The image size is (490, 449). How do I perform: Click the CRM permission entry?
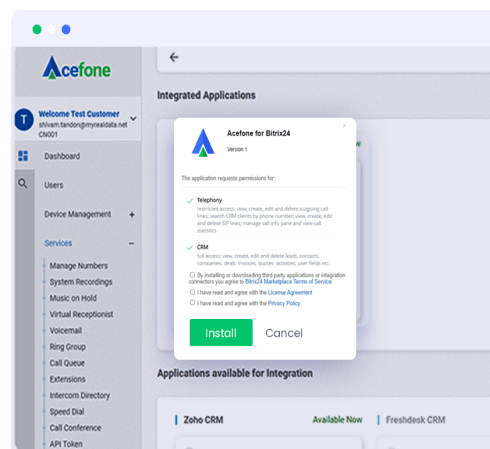click(x=202, y=247)
